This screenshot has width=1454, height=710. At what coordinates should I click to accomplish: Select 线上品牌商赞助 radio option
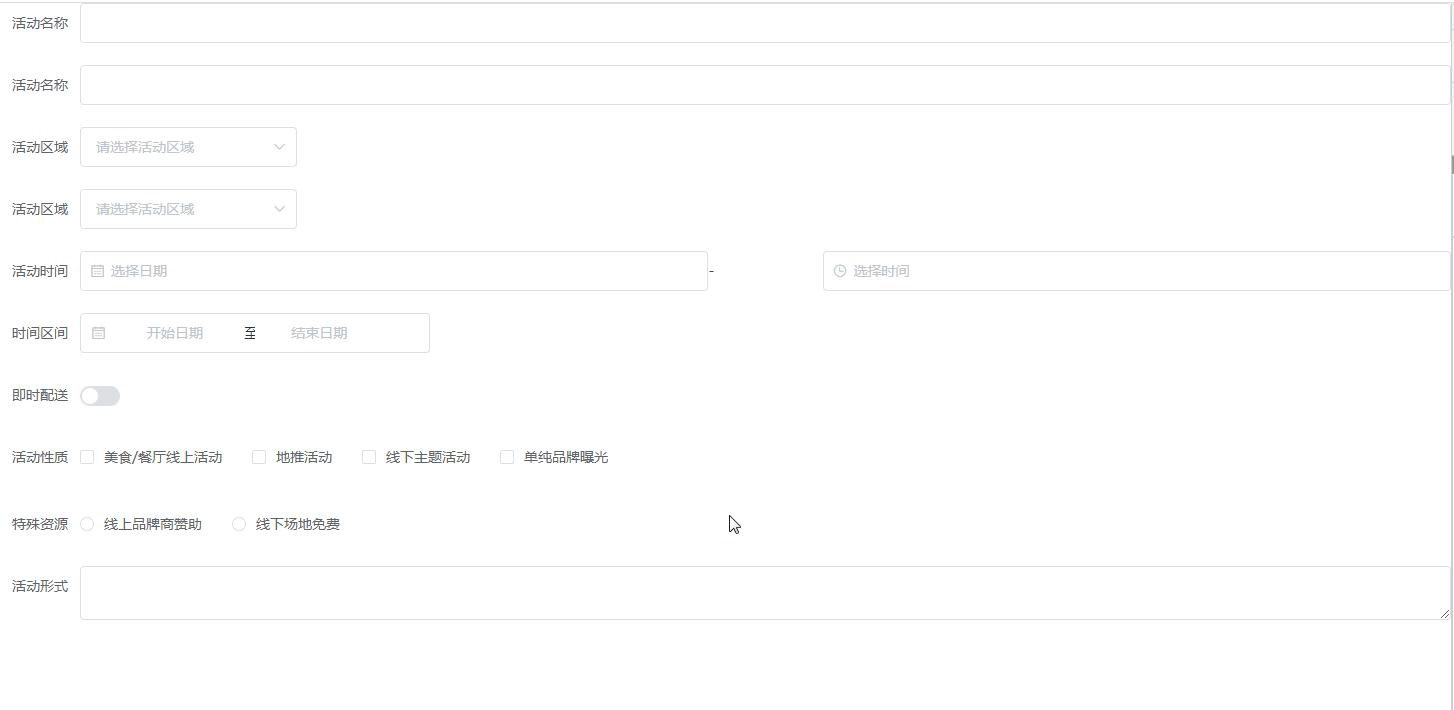(87, 524)
